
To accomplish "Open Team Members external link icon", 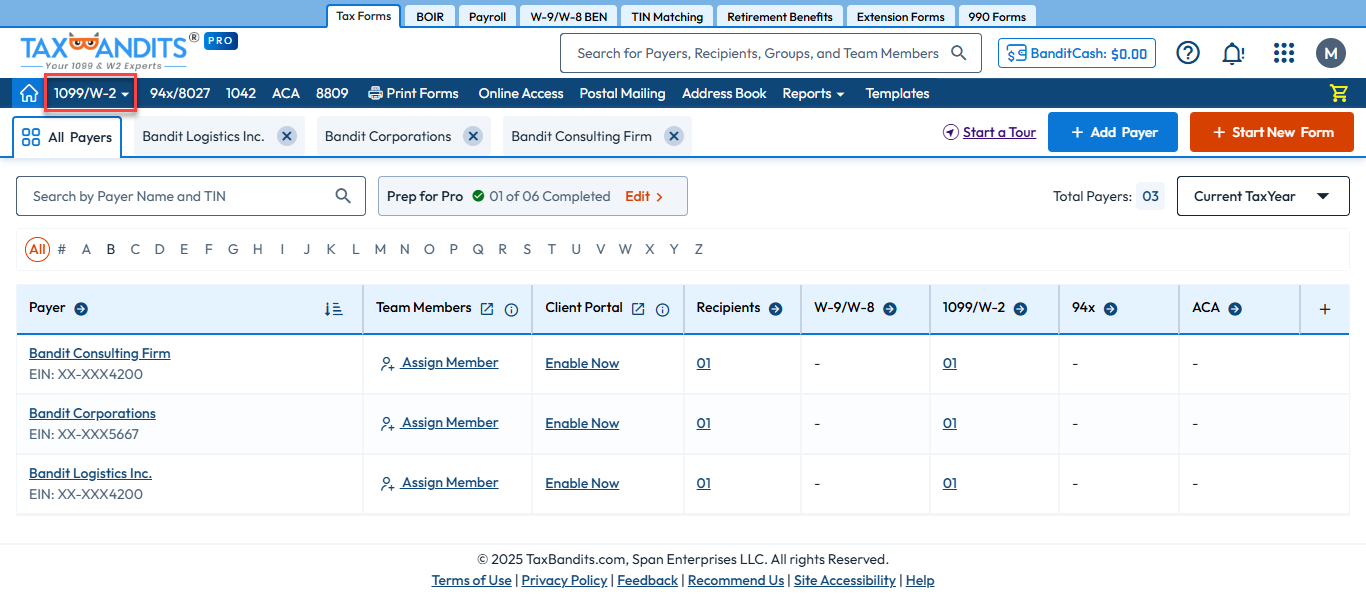I will [x=487, y=309].
